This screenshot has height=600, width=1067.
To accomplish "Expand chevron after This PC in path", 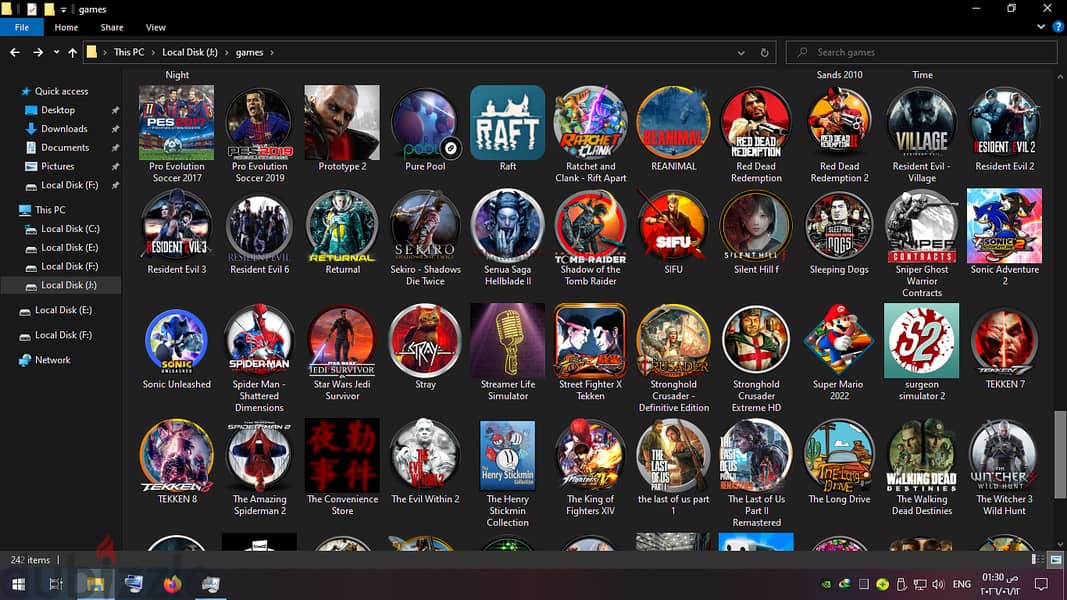I will tap(153, 52).
